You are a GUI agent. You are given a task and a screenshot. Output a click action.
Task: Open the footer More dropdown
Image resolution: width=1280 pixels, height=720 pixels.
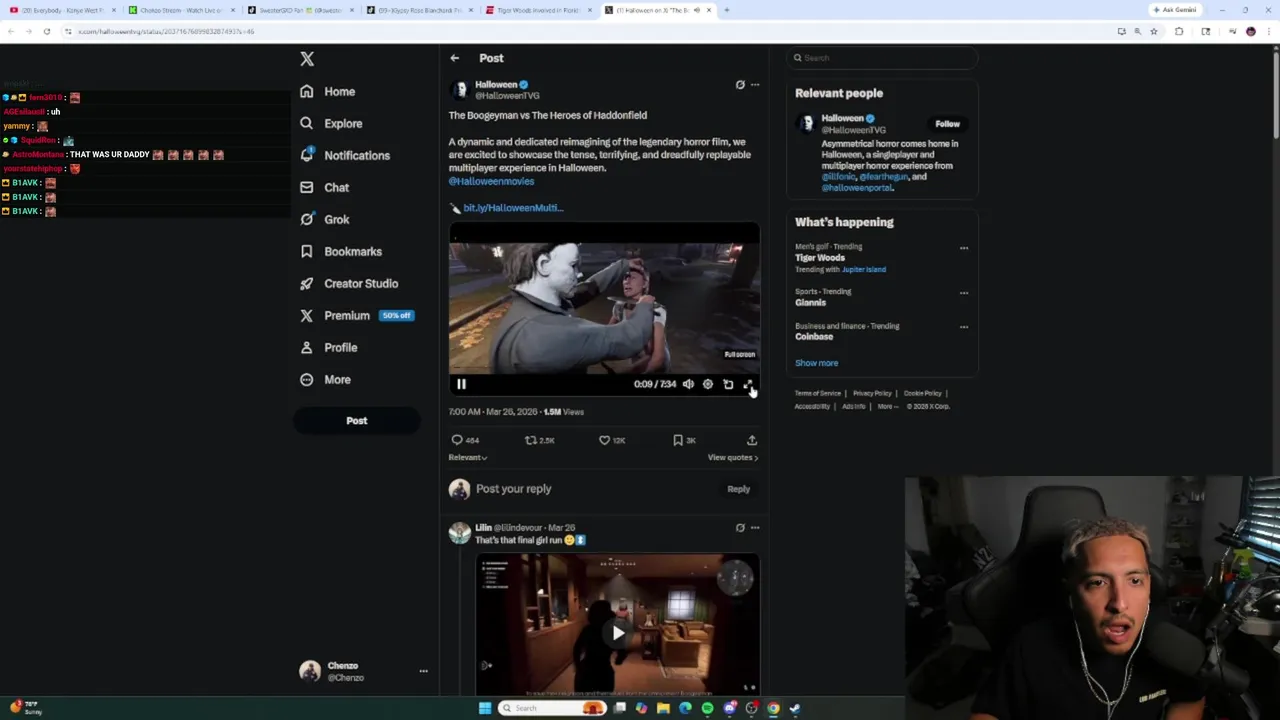click(x=887, y=406)
